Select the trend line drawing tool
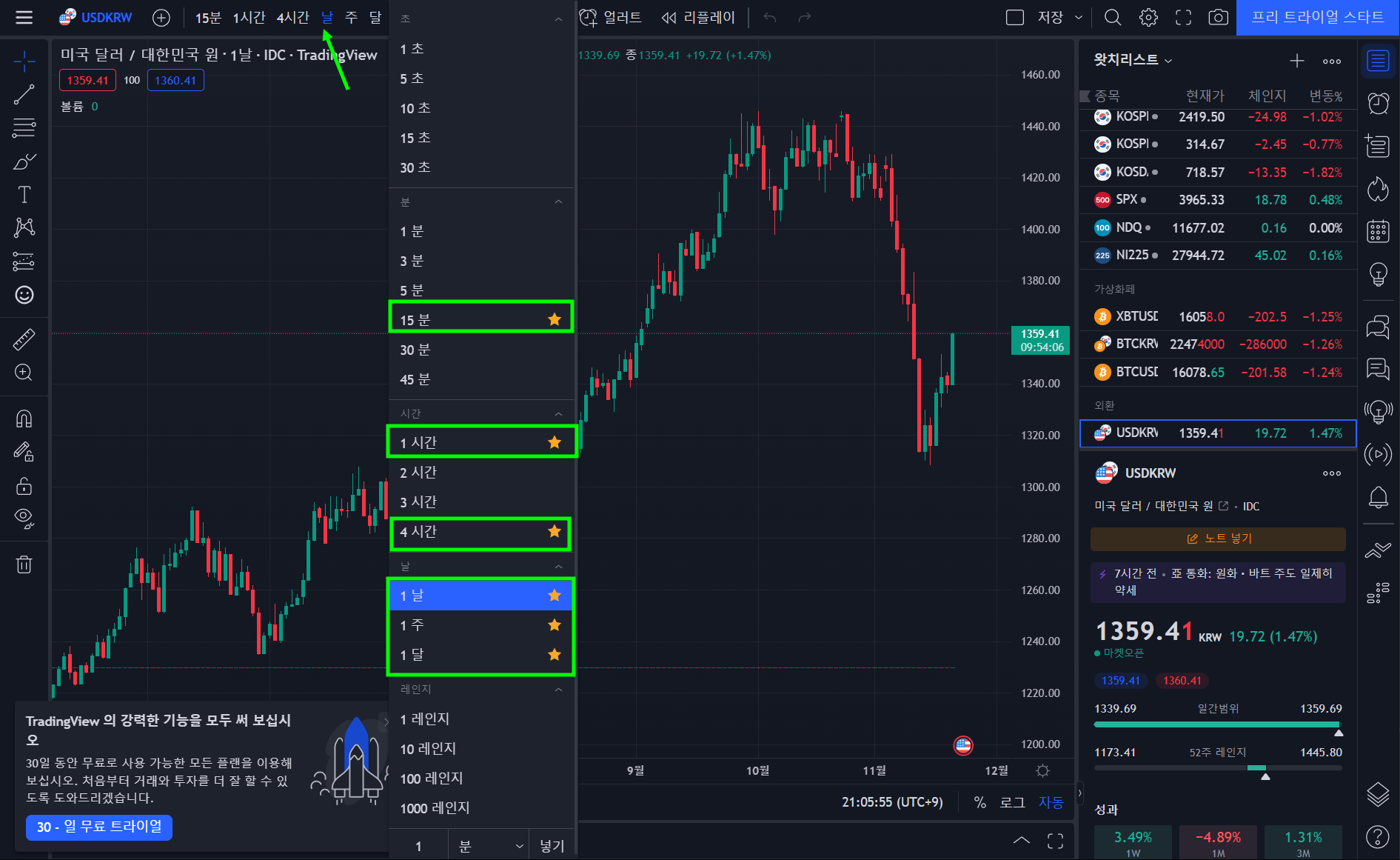 [x=24, y=95]
